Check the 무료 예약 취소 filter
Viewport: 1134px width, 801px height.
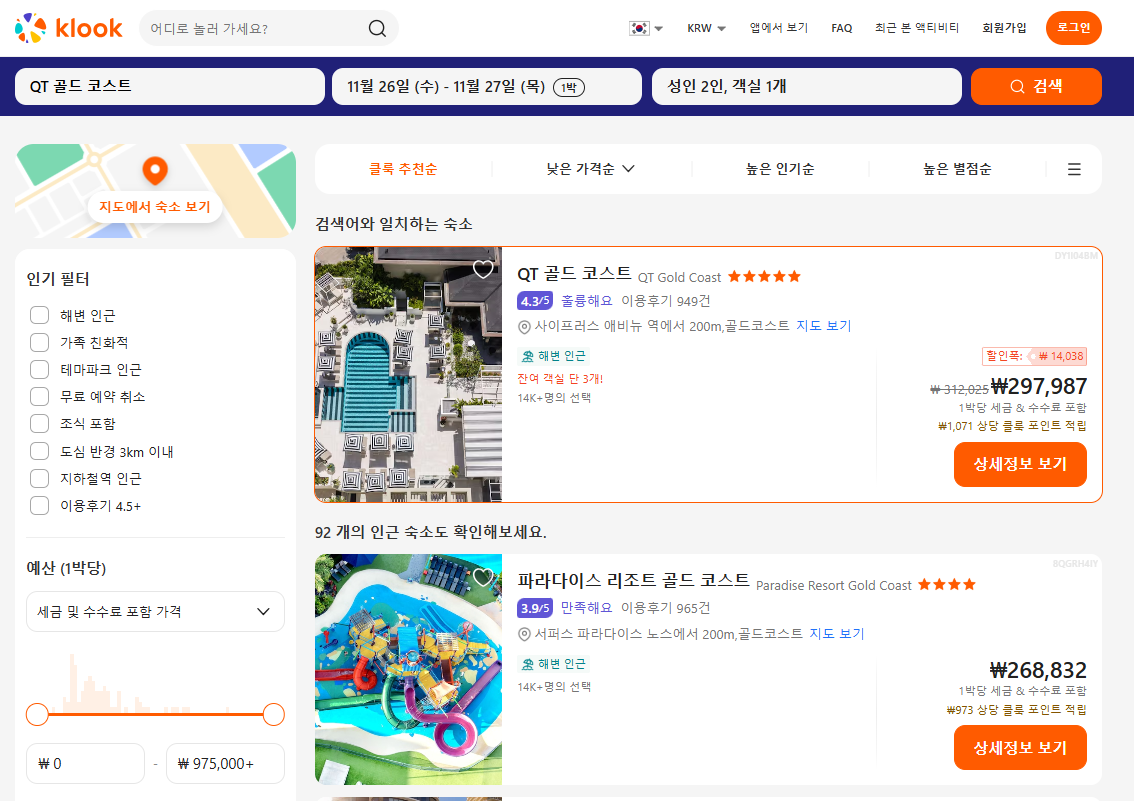[x=39, y=396]
